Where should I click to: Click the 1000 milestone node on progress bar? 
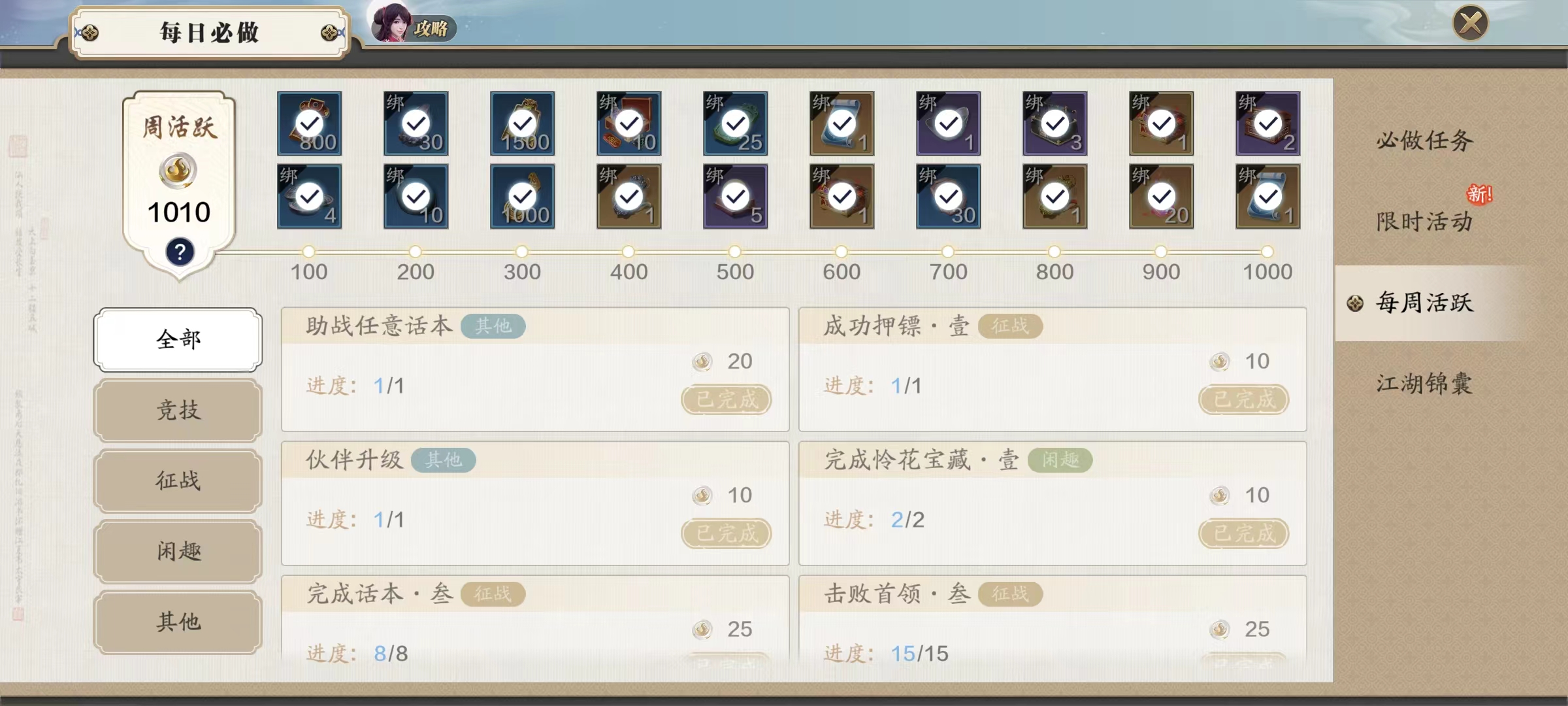(x=1267, y=252)
